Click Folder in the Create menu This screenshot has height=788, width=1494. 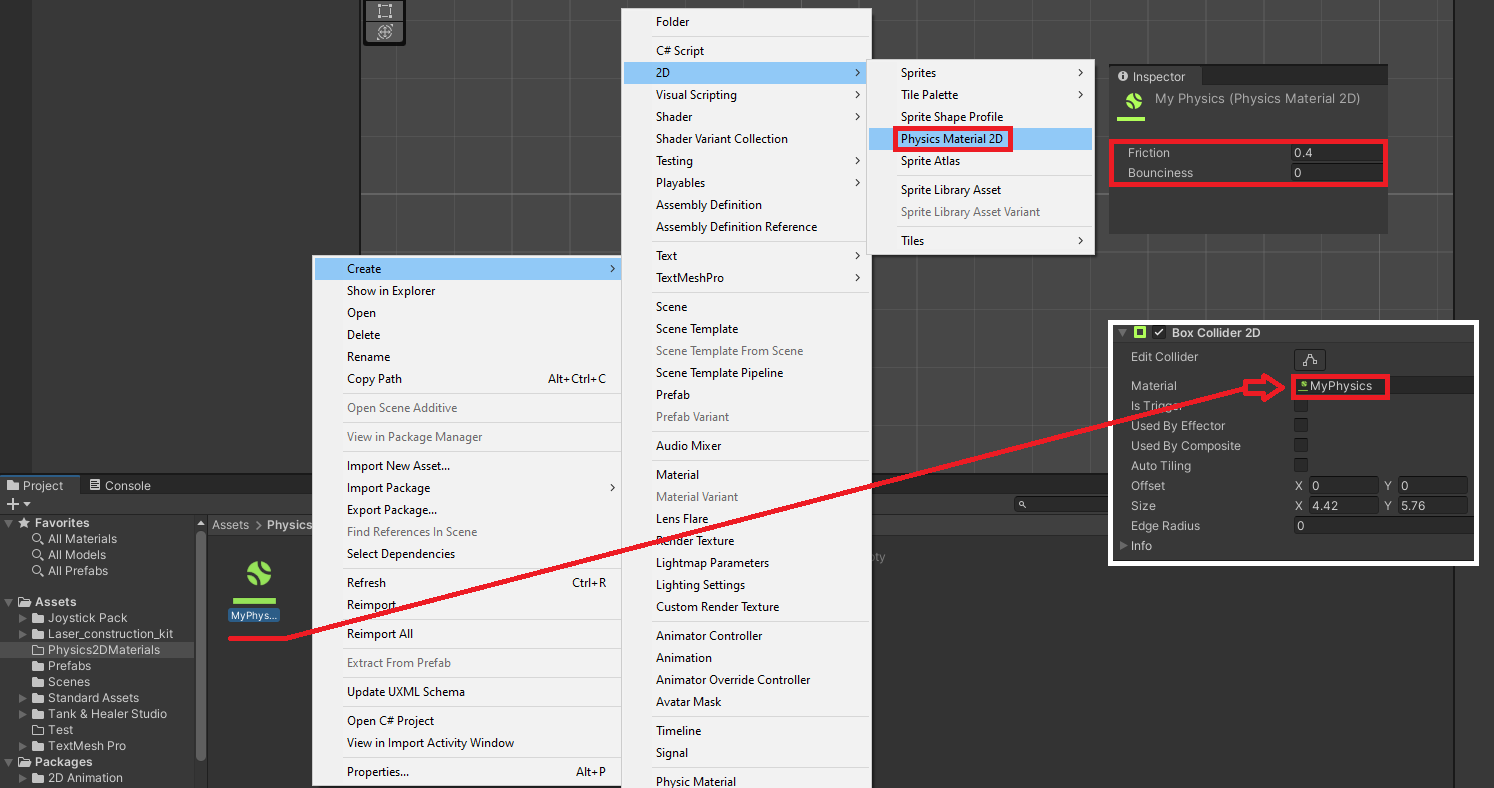point(746,22)
